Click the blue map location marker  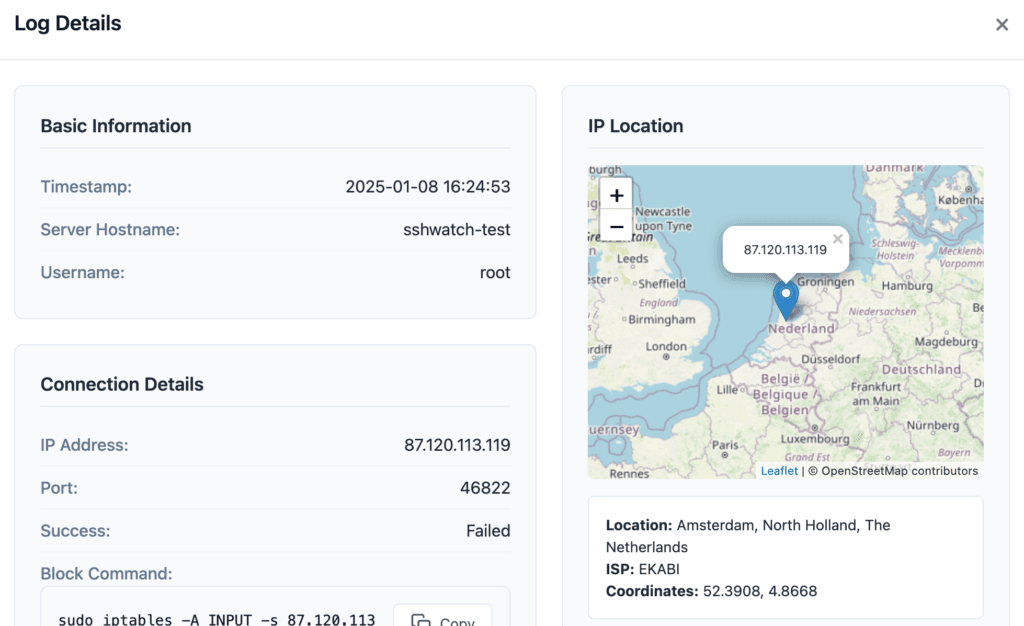[x=786, y=299]
